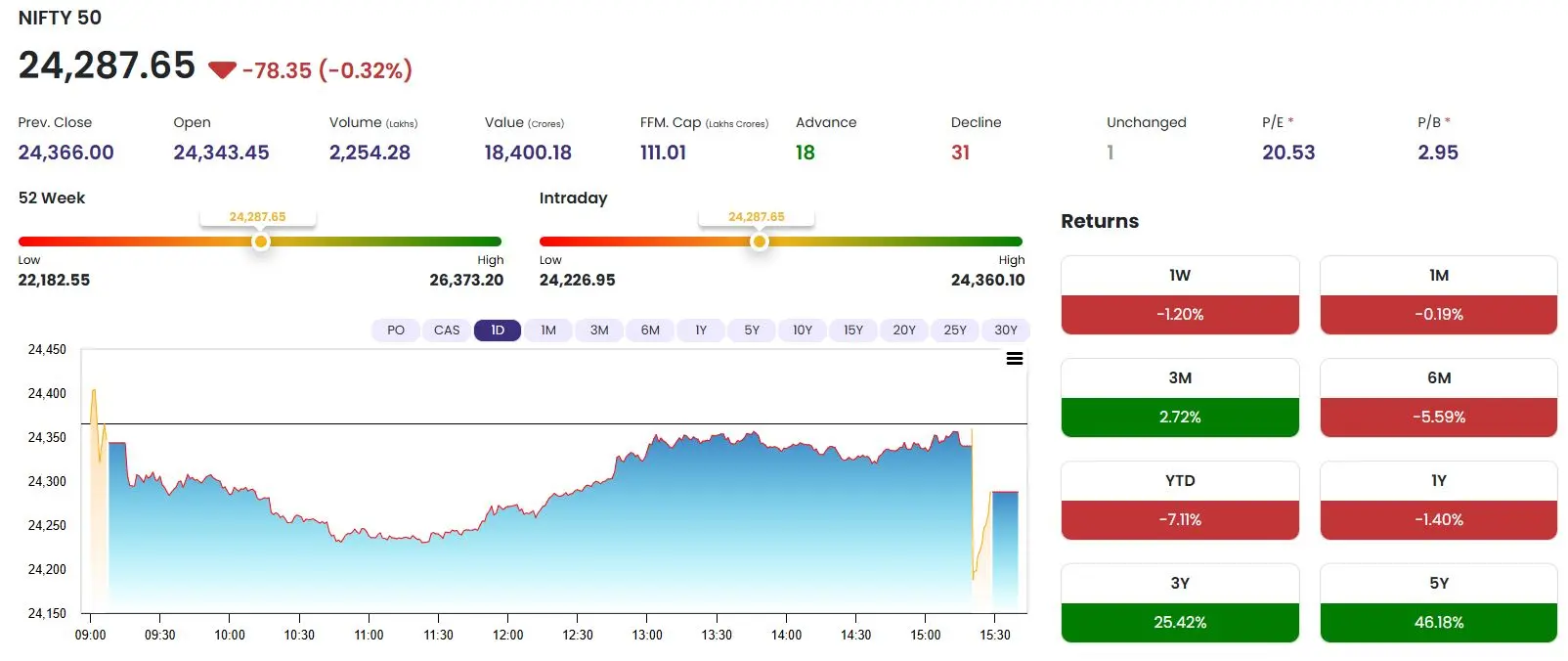Click the -78.35 (-0.32%) change text
The image size is (1568, 661).
pos(327,70)
